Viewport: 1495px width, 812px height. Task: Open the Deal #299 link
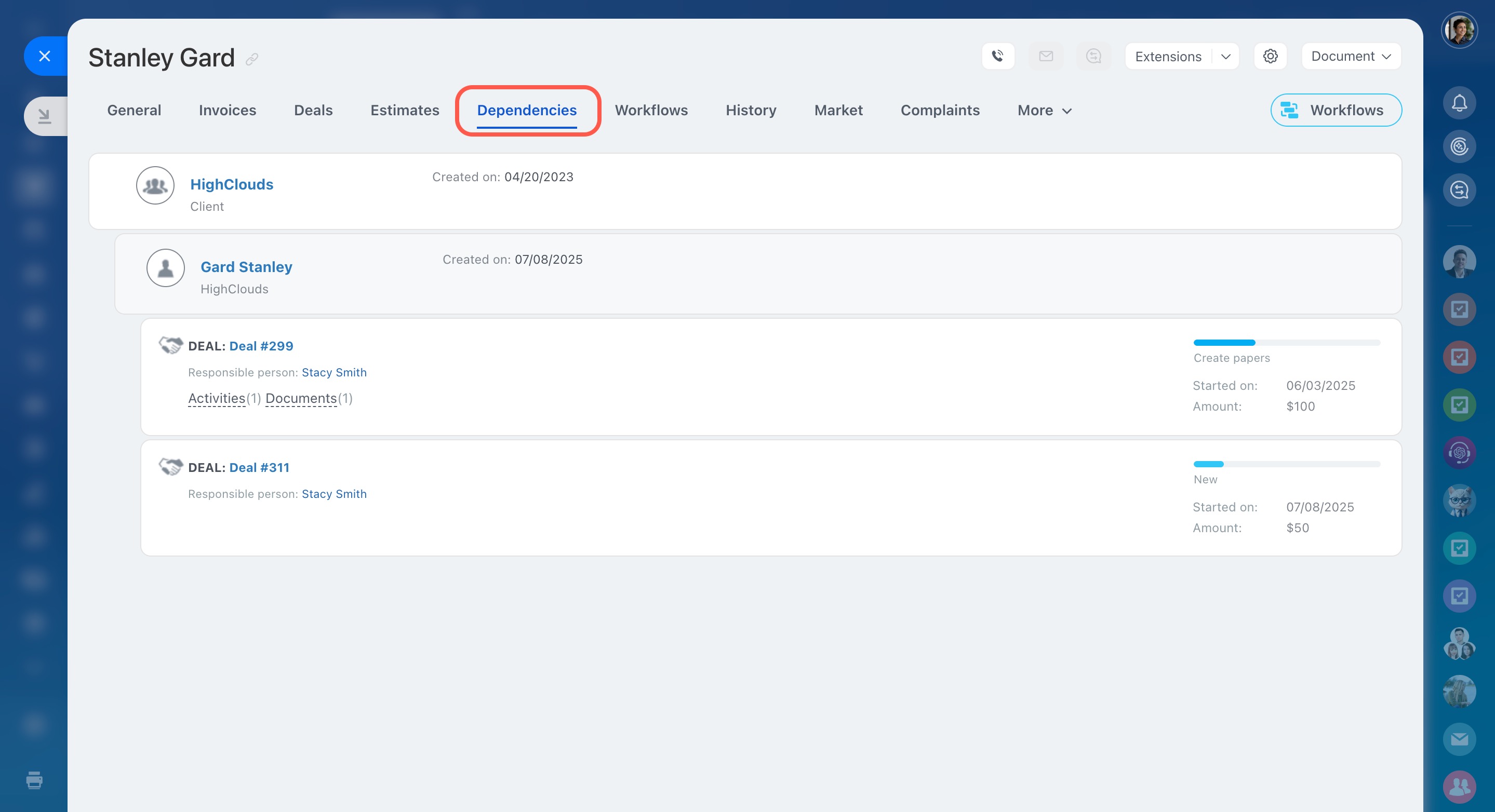tap(261, 346)
